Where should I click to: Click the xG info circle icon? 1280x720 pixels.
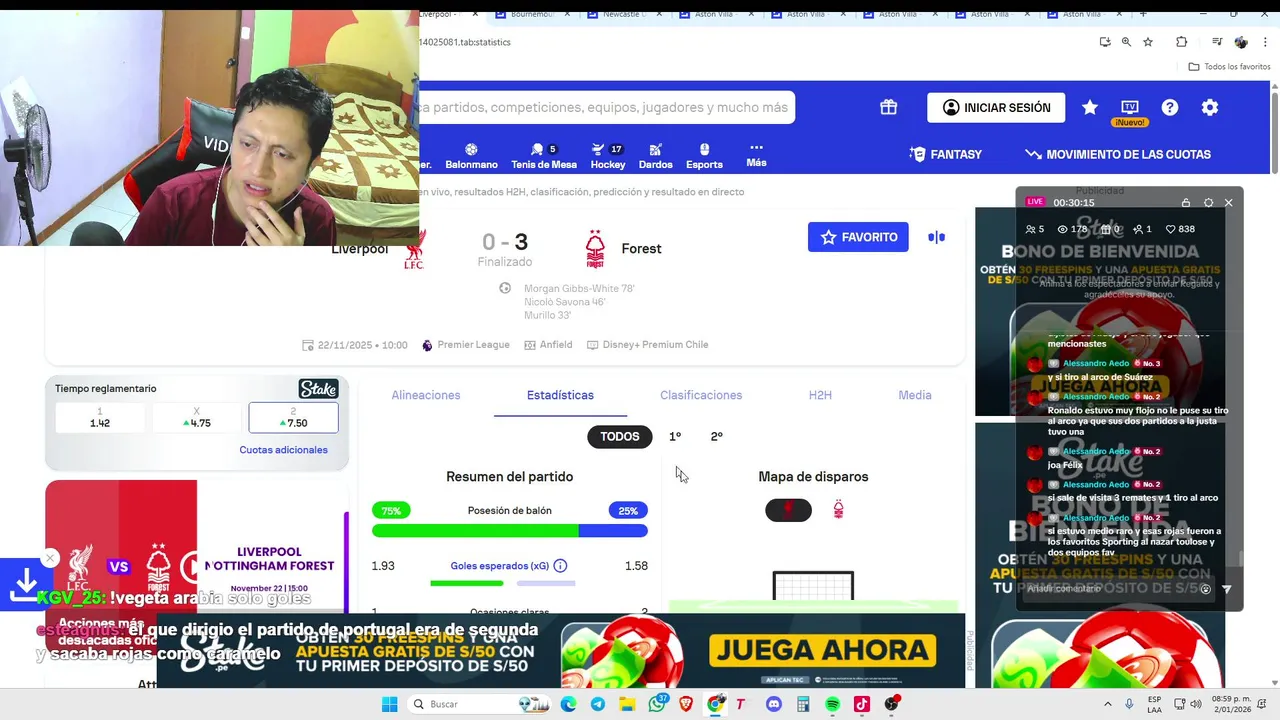click(x=560, y=566)
